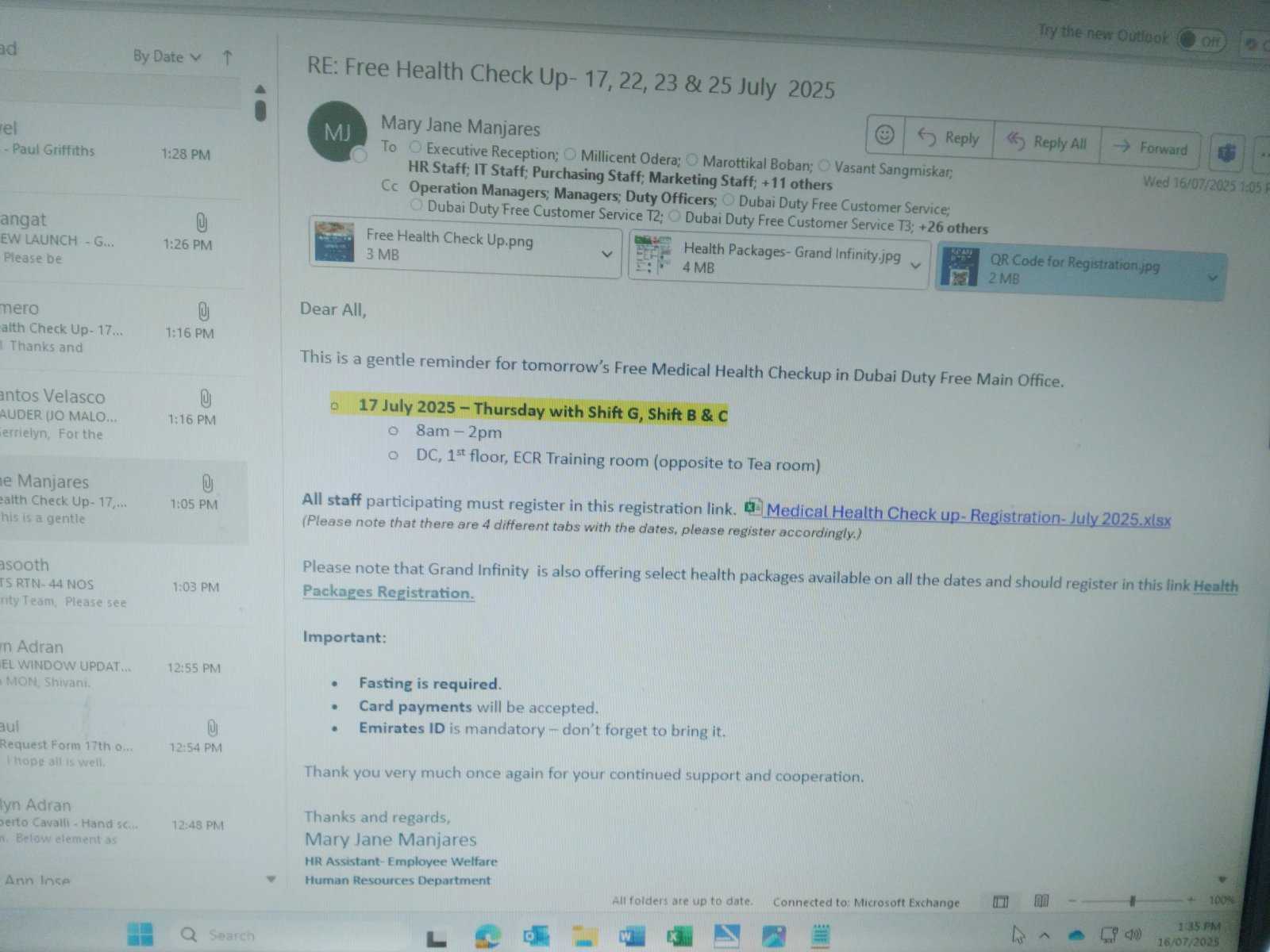The height and width of the screenshot is (952, 1270).
Task: Click zoom in plus button
Action: pyautogui.click(x=1191, y=900)
